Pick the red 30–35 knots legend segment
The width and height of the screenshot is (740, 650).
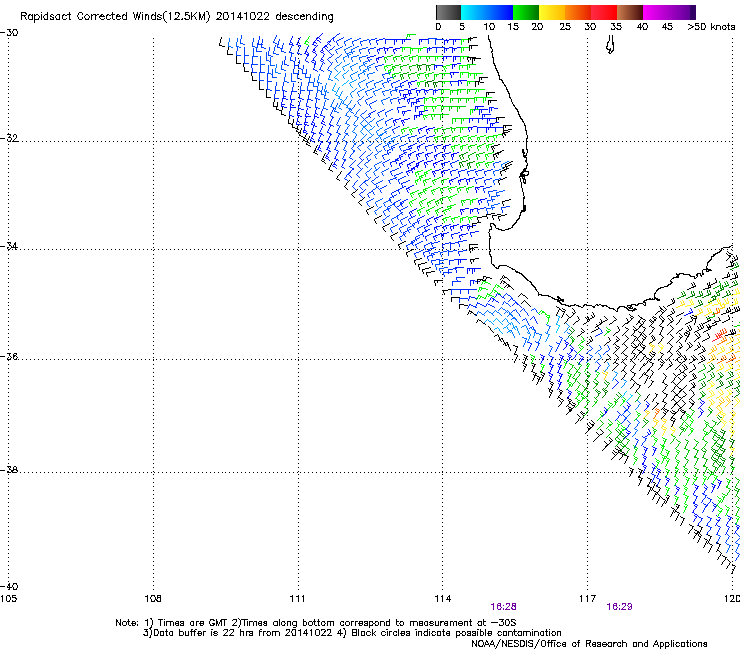click(604, 12)
